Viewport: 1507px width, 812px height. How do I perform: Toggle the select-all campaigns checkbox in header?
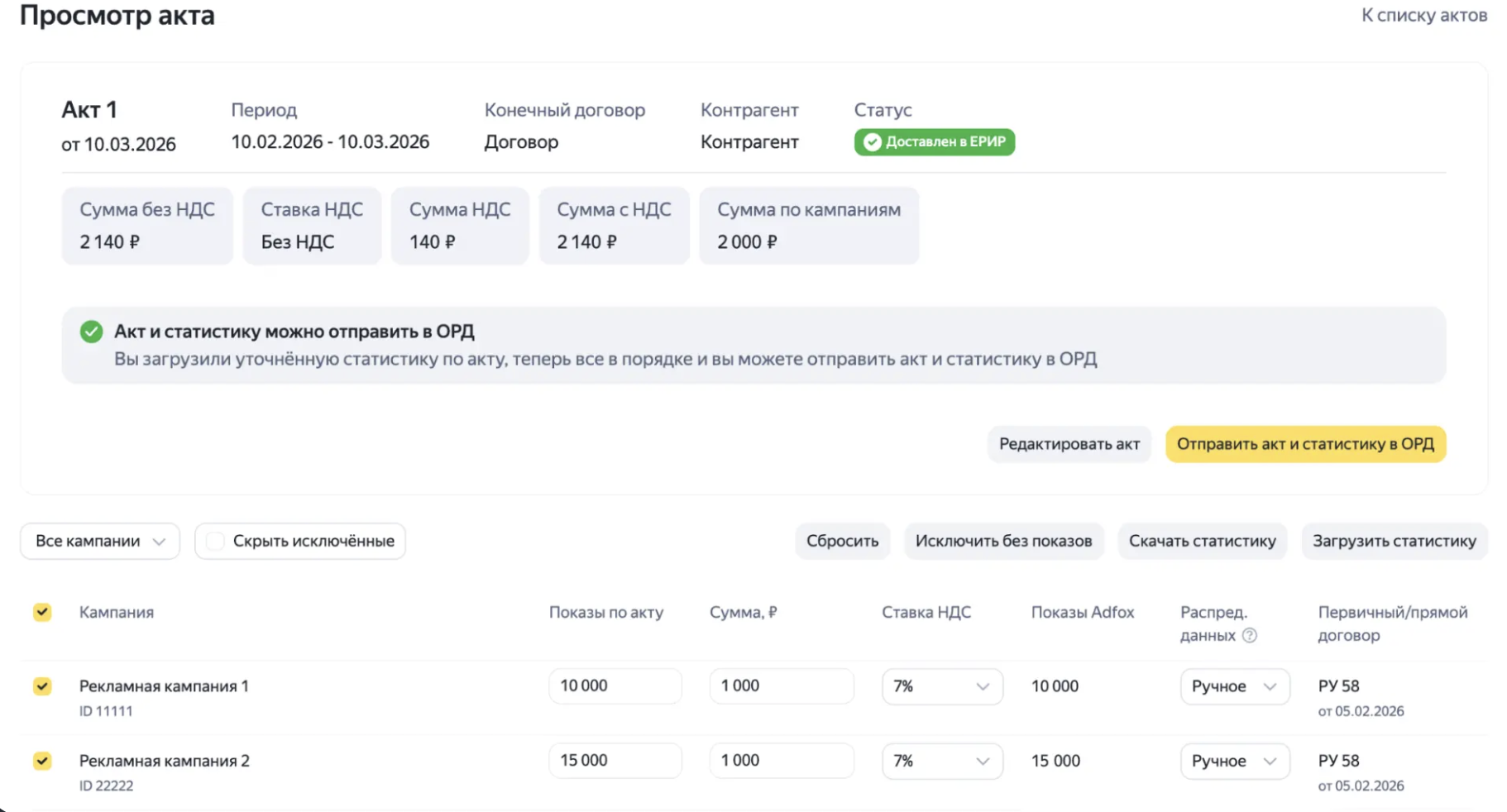tap(42, 612)
